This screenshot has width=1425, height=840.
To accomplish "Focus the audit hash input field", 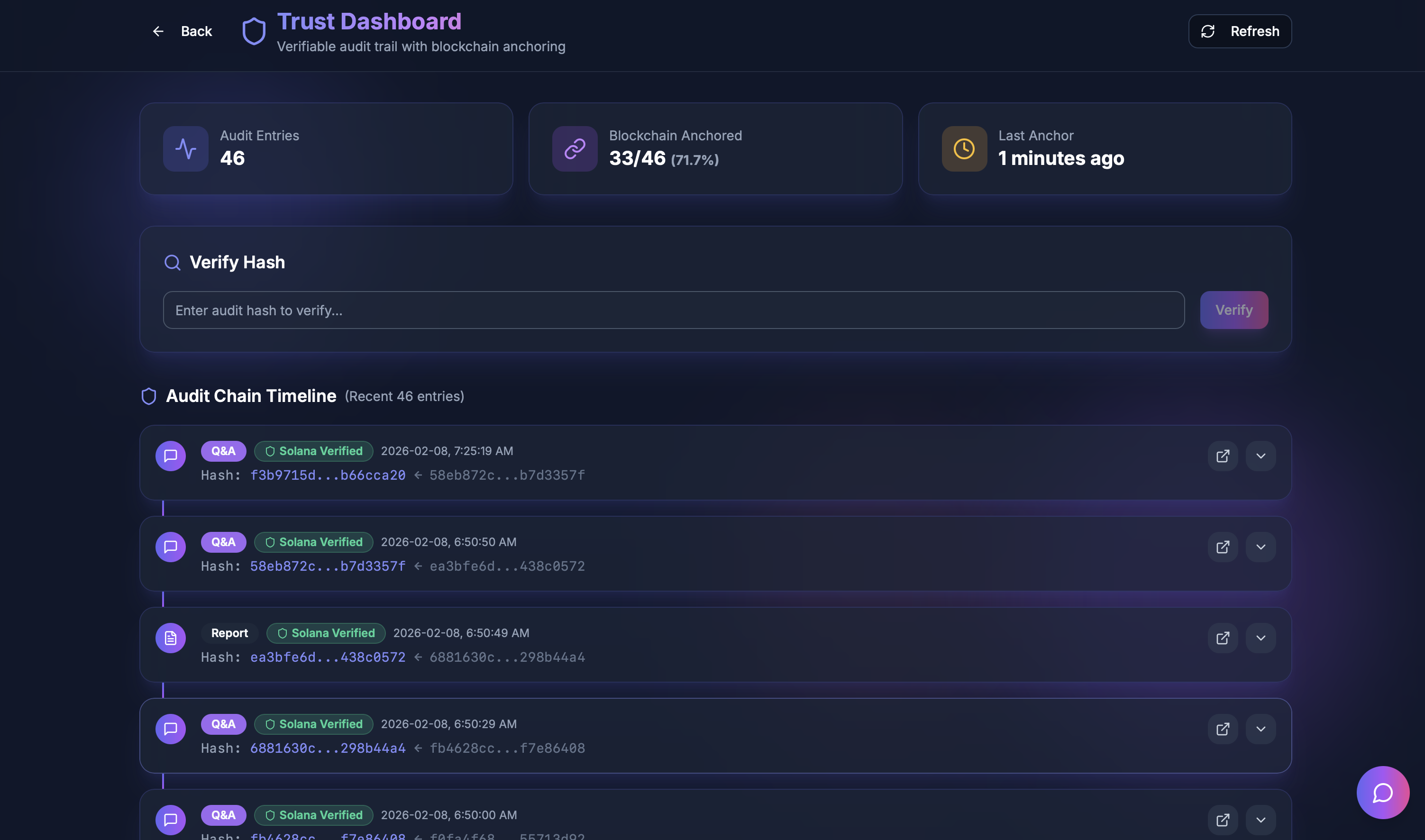I will click(x=674, y=310).
